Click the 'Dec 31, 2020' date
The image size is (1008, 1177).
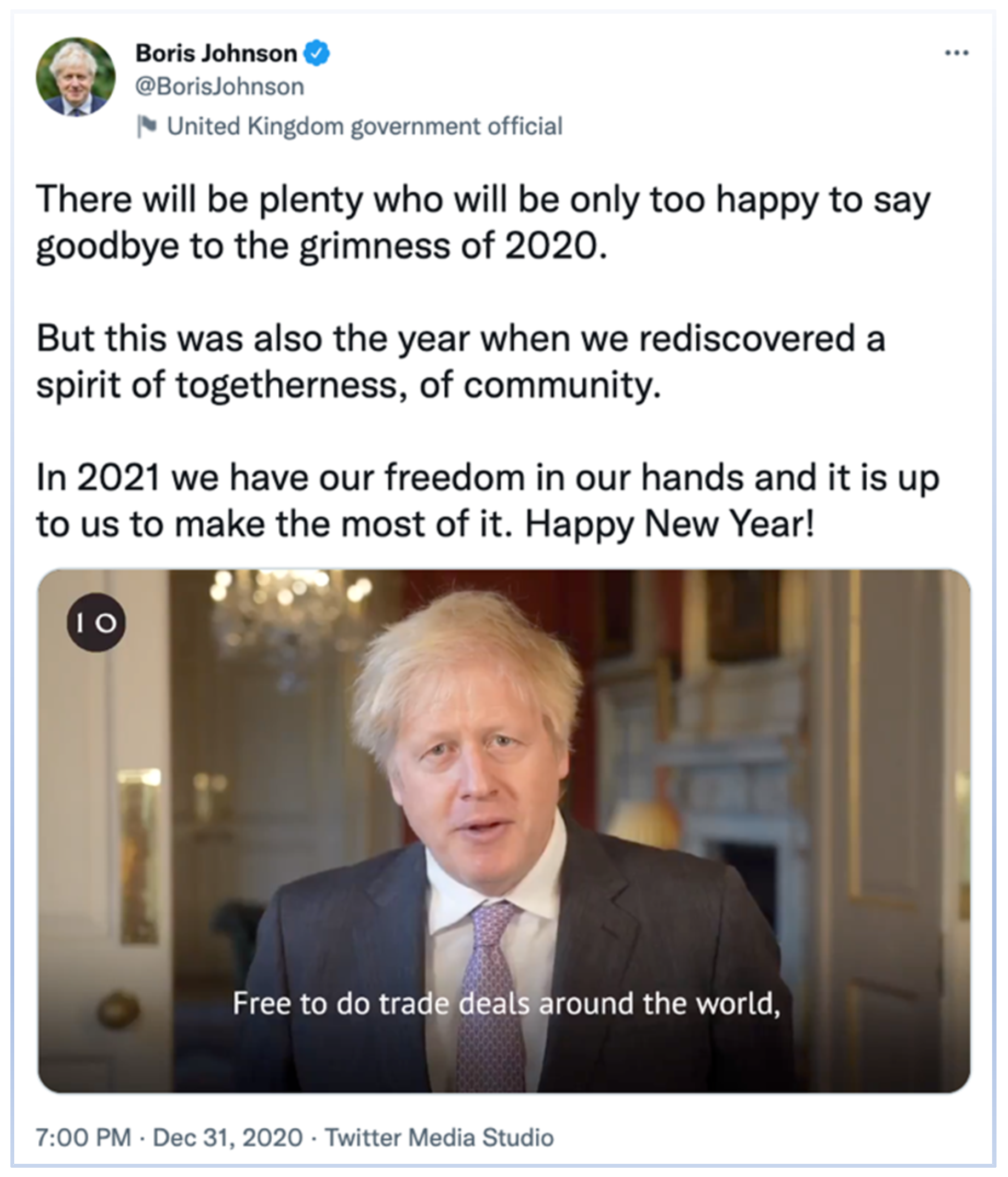228,1137
